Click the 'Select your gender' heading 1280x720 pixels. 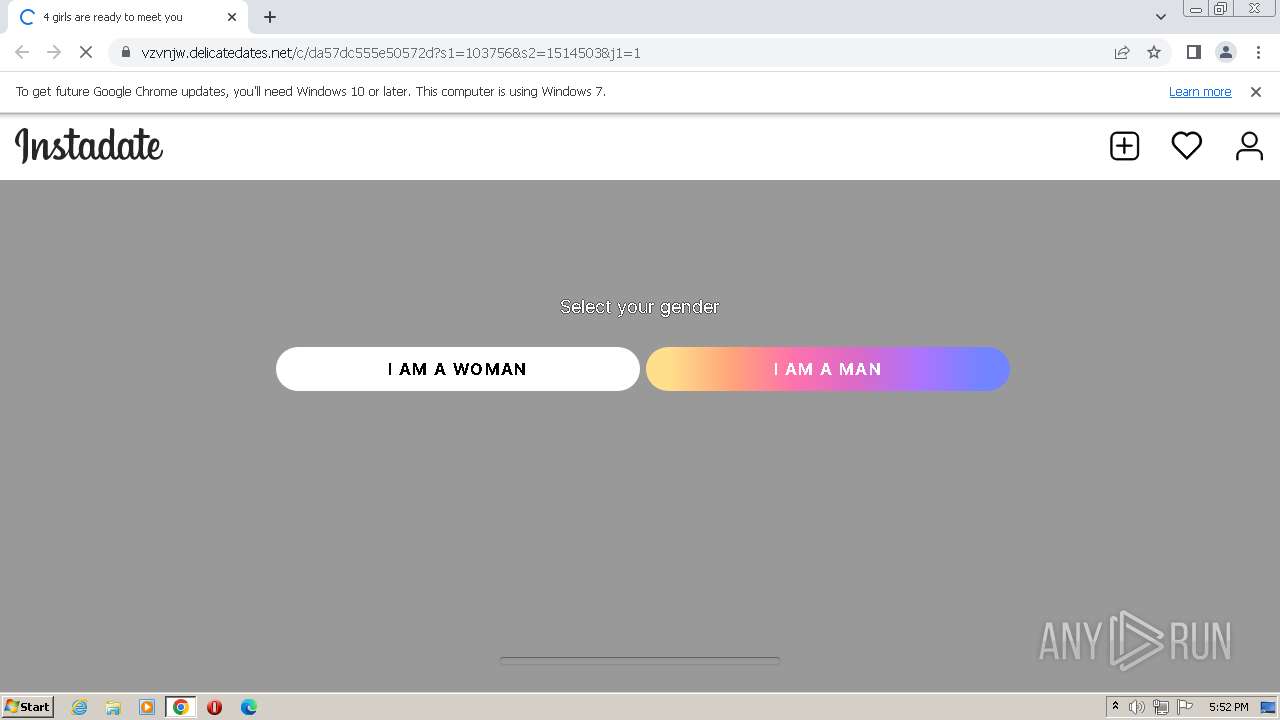pyautogui.click(x=640, y=307)
